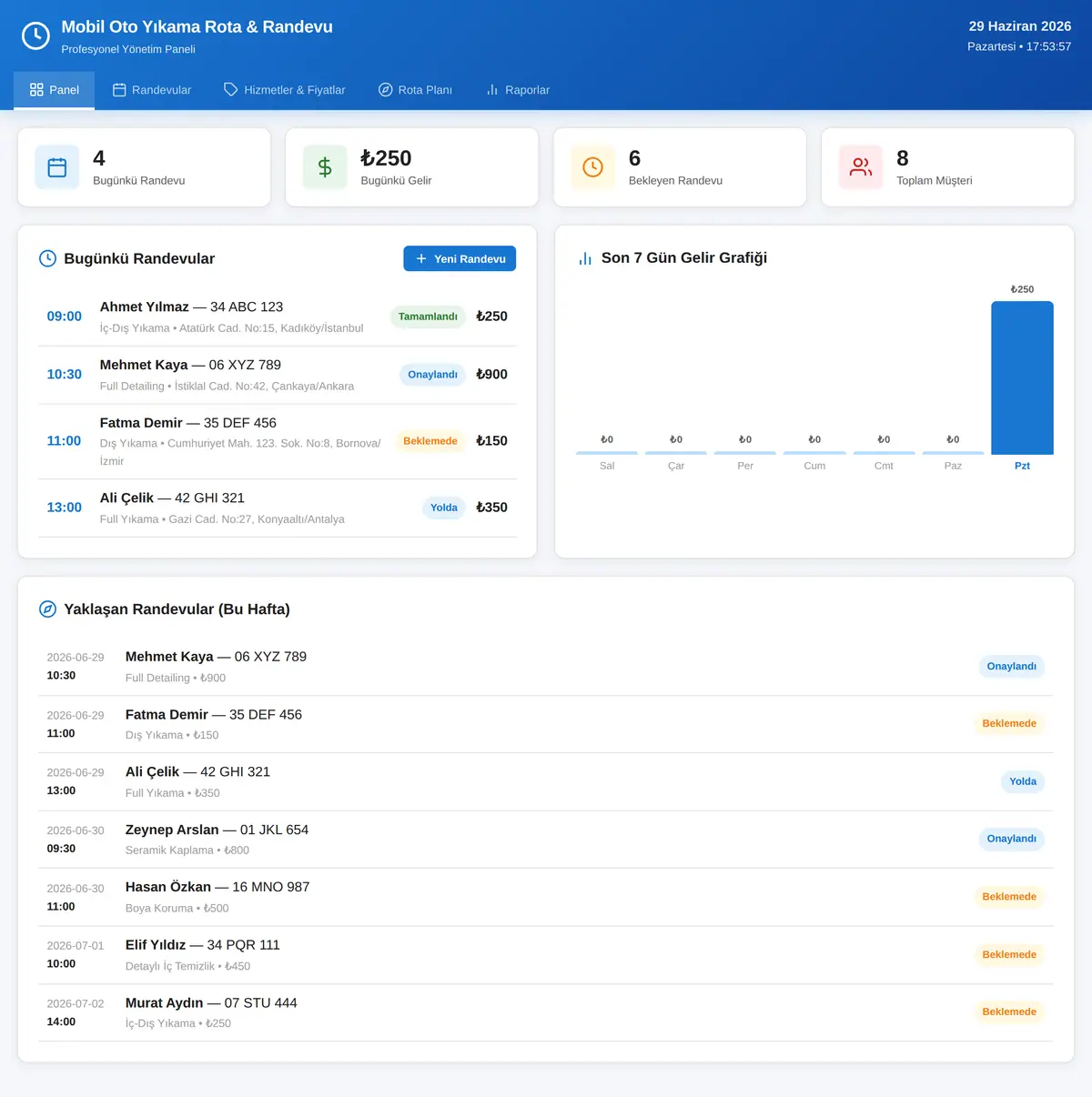Screen dimensions: 1092x1097
Task: Select Hasan Özkan — 16 MNO 987 row
Action: tap(546, 897)
